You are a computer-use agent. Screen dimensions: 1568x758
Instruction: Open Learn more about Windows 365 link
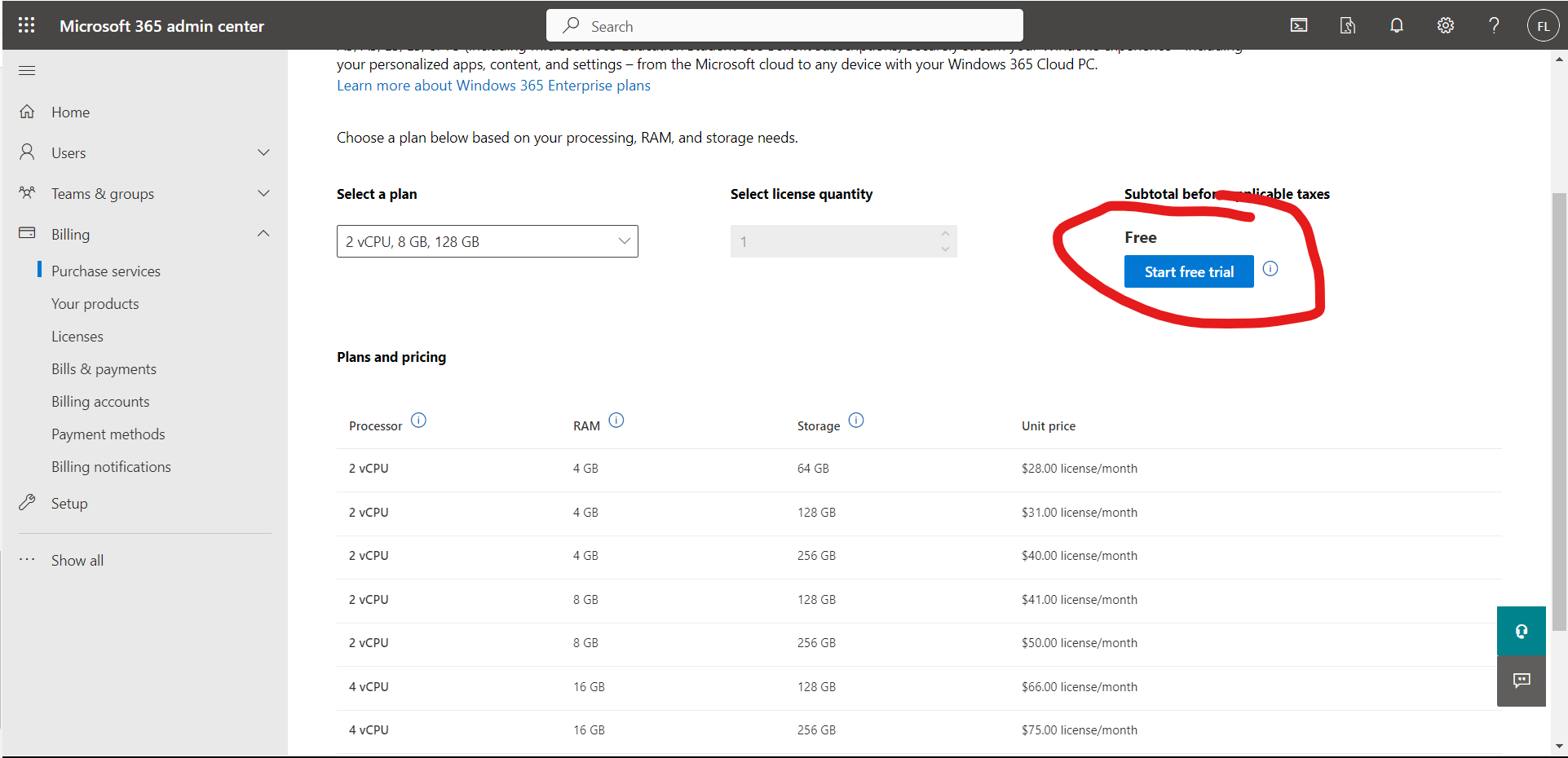[x=493, y=86]
